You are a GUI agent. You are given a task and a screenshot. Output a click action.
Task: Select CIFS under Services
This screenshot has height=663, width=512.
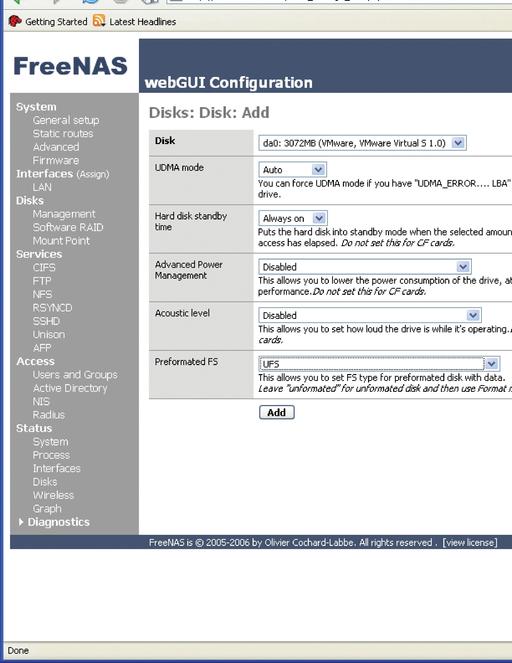(44, 268)
